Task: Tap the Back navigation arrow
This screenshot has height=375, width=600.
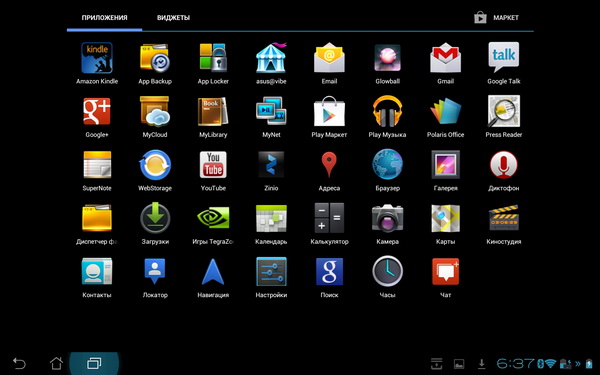Action: (x=19, y=363)
